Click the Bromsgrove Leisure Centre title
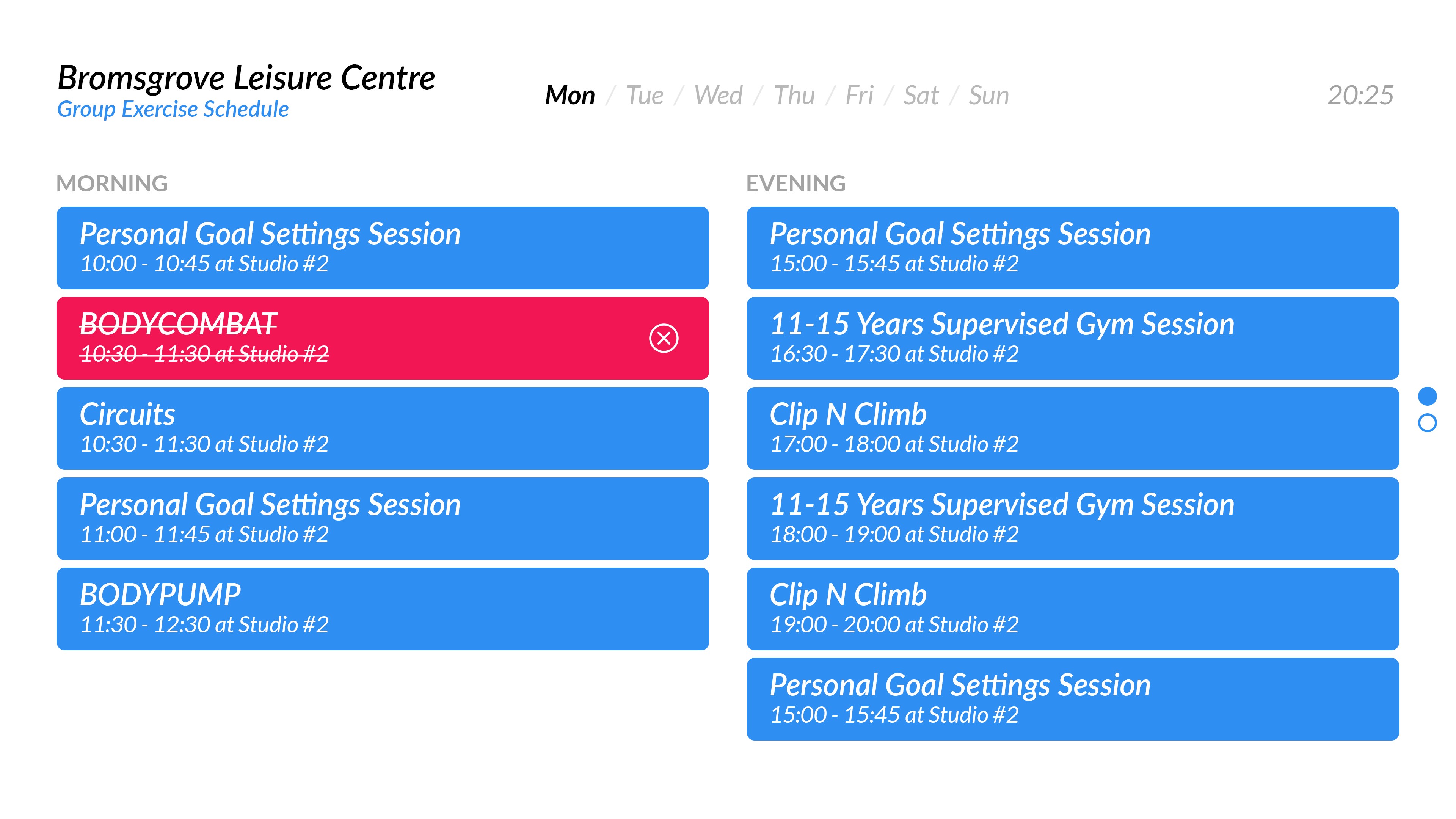Image resolution: width=1456 pixels, height=819 pixels. point(246,78)
